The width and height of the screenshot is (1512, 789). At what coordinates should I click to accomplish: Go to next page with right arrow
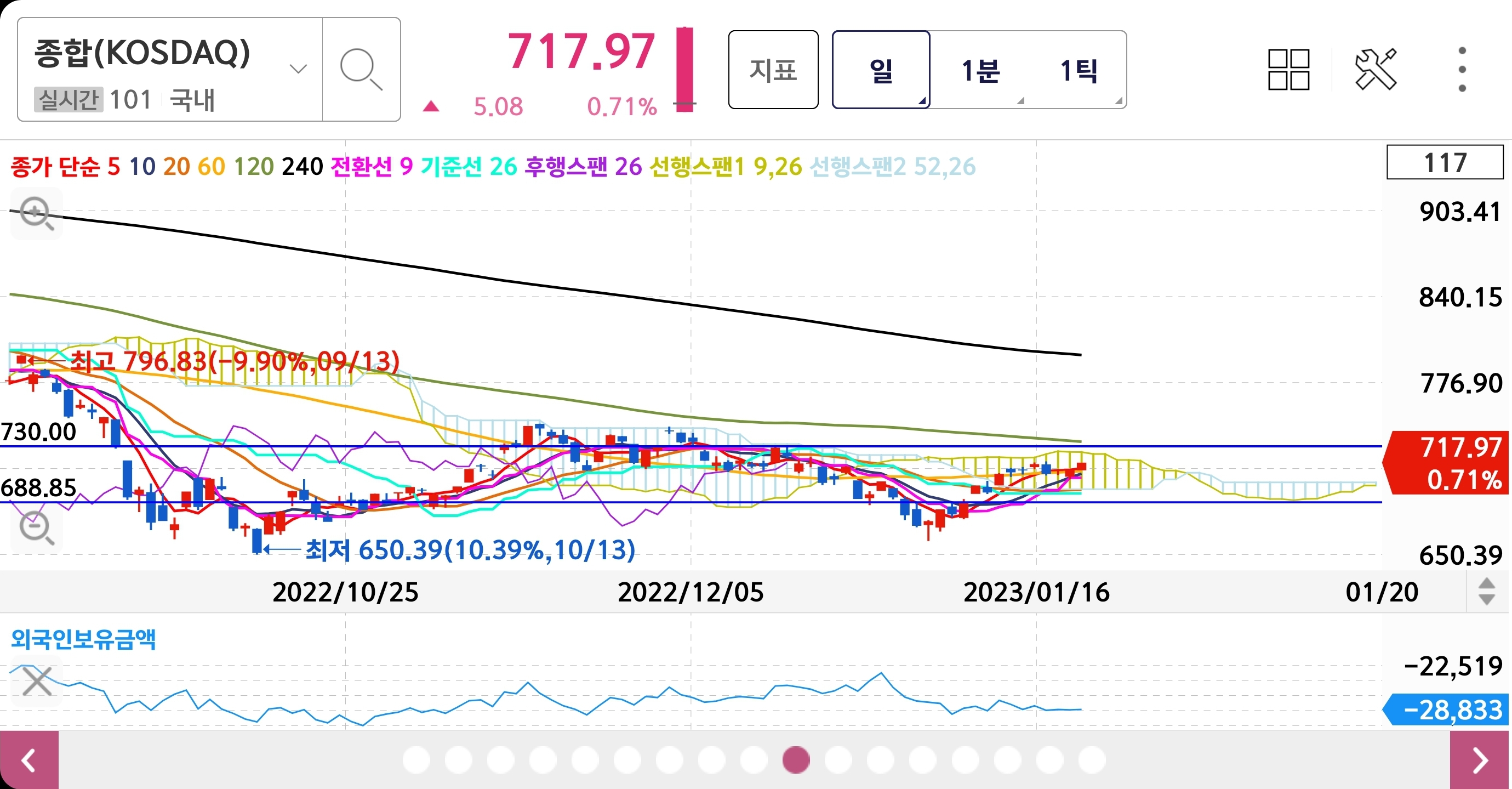tap(1480, 760)
